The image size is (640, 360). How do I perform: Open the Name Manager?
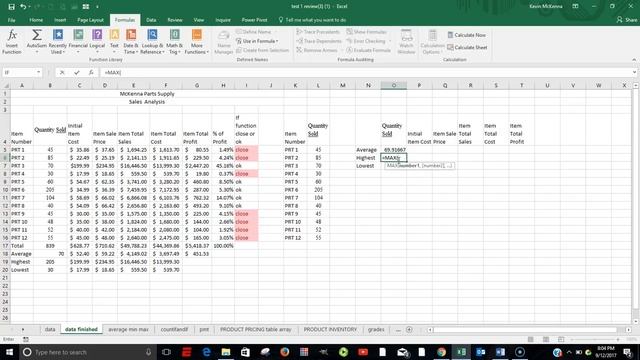point(224,42)
